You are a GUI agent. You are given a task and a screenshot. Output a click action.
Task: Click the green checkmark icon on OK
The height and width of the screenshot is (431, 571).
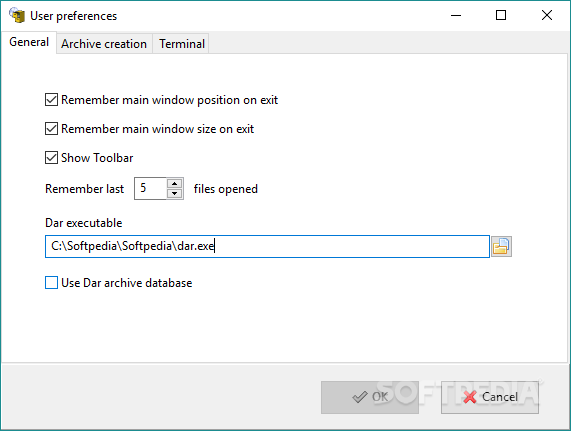[360, 397]
